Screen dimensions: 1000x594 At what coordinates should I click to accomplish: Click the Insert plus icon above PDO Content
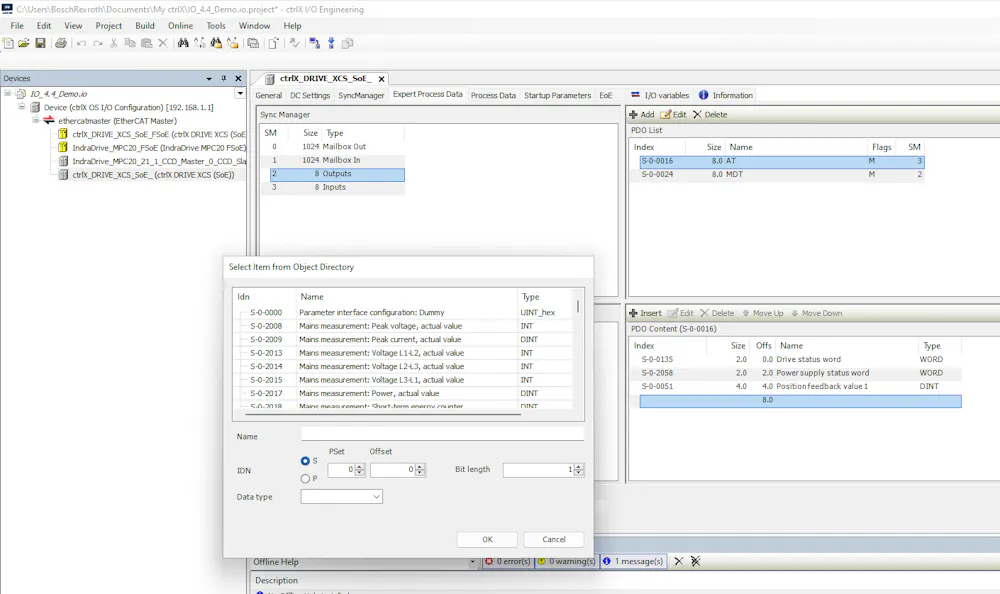pos(633,313)
